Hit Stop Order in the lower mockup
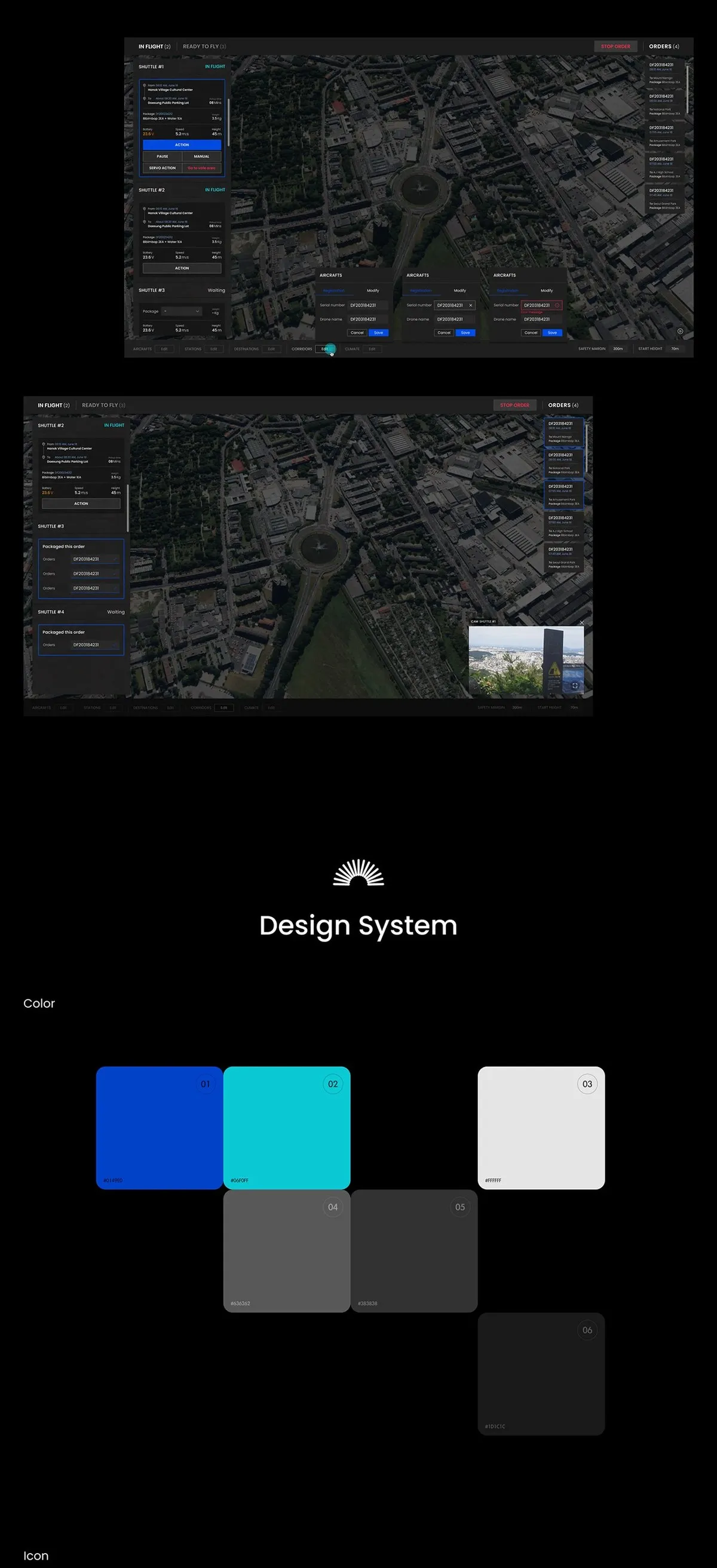717x1568 pixels. [x=515, y=406]
